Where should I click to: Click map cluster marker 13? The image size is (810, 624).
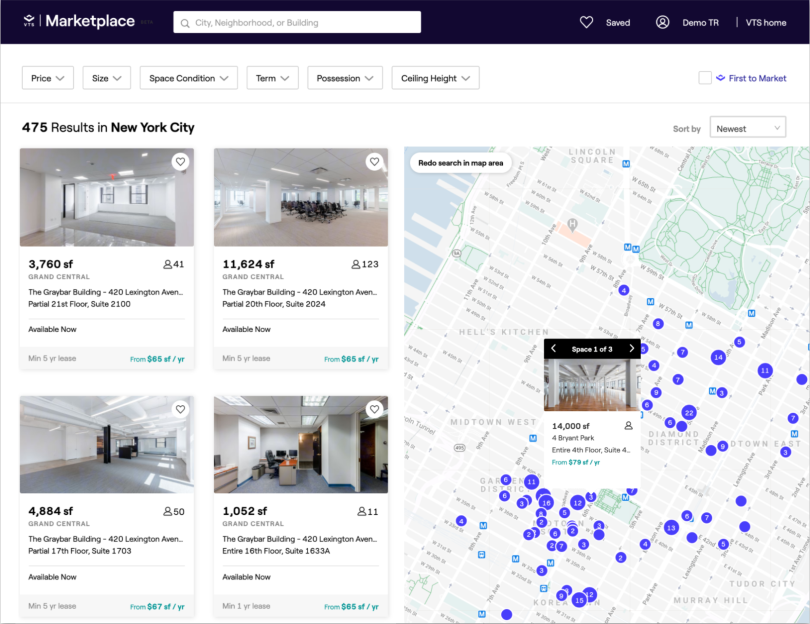coord(671,527)
